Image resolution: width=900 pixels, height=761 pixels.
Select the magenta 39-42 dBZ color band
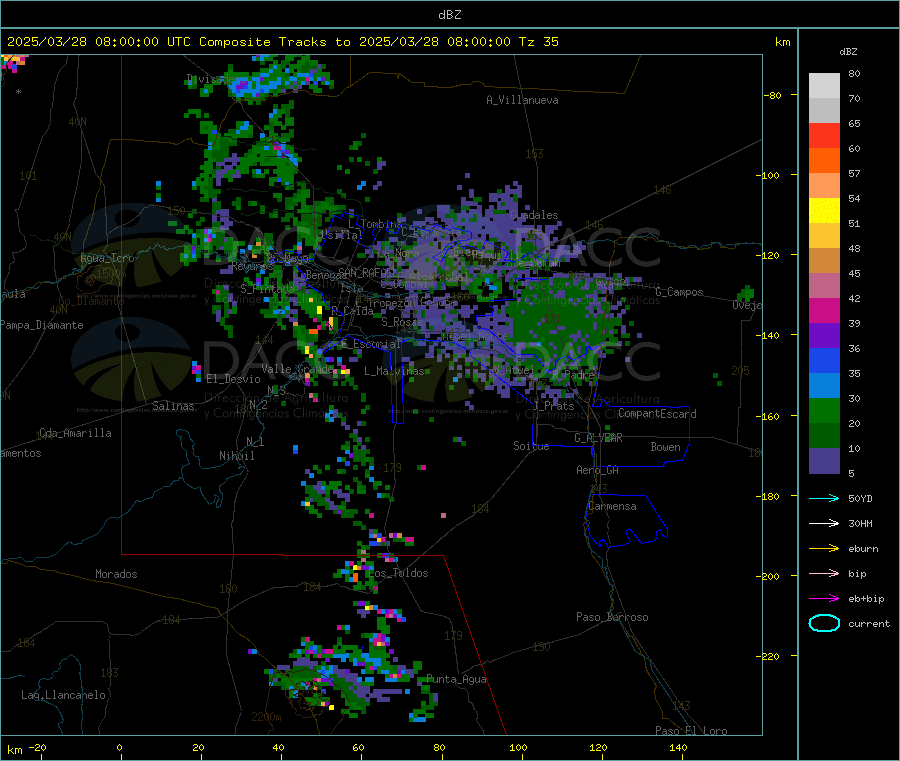coord(824,310)
